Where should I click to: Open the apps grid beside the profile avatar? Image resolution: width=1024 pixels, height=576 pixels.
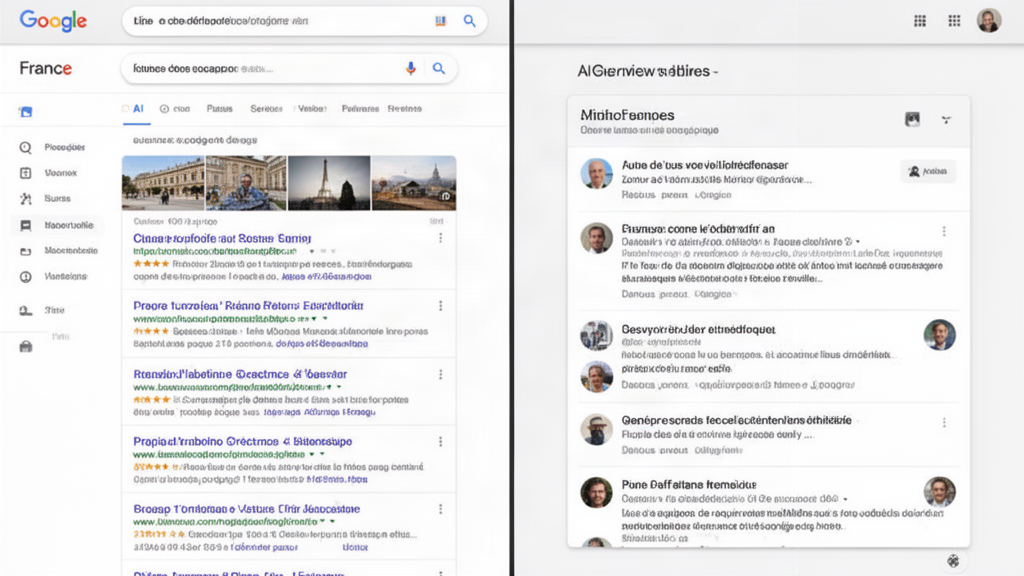(x=954, y=21)
